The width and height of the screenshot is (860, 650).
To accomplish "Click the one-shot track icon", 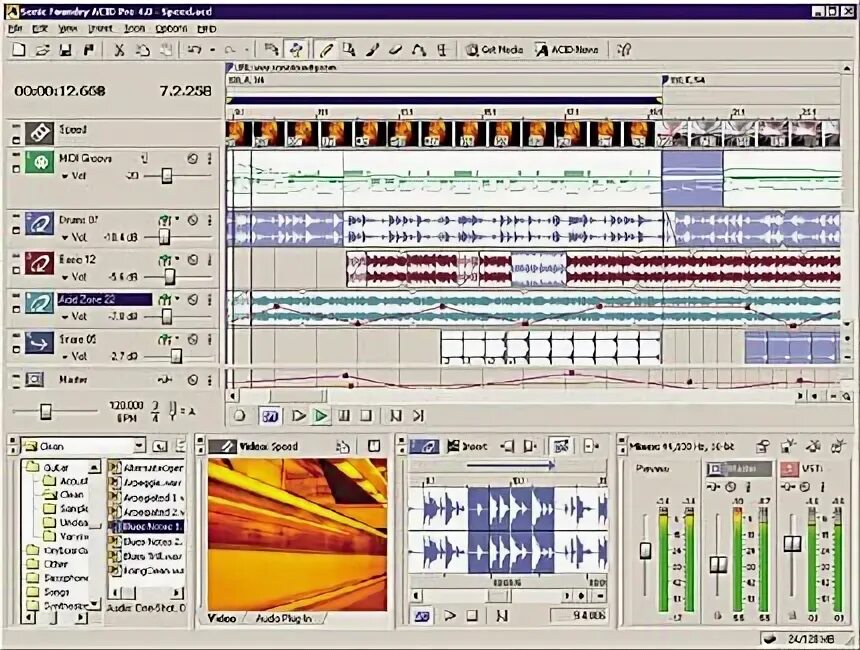I will coord(40,343).
